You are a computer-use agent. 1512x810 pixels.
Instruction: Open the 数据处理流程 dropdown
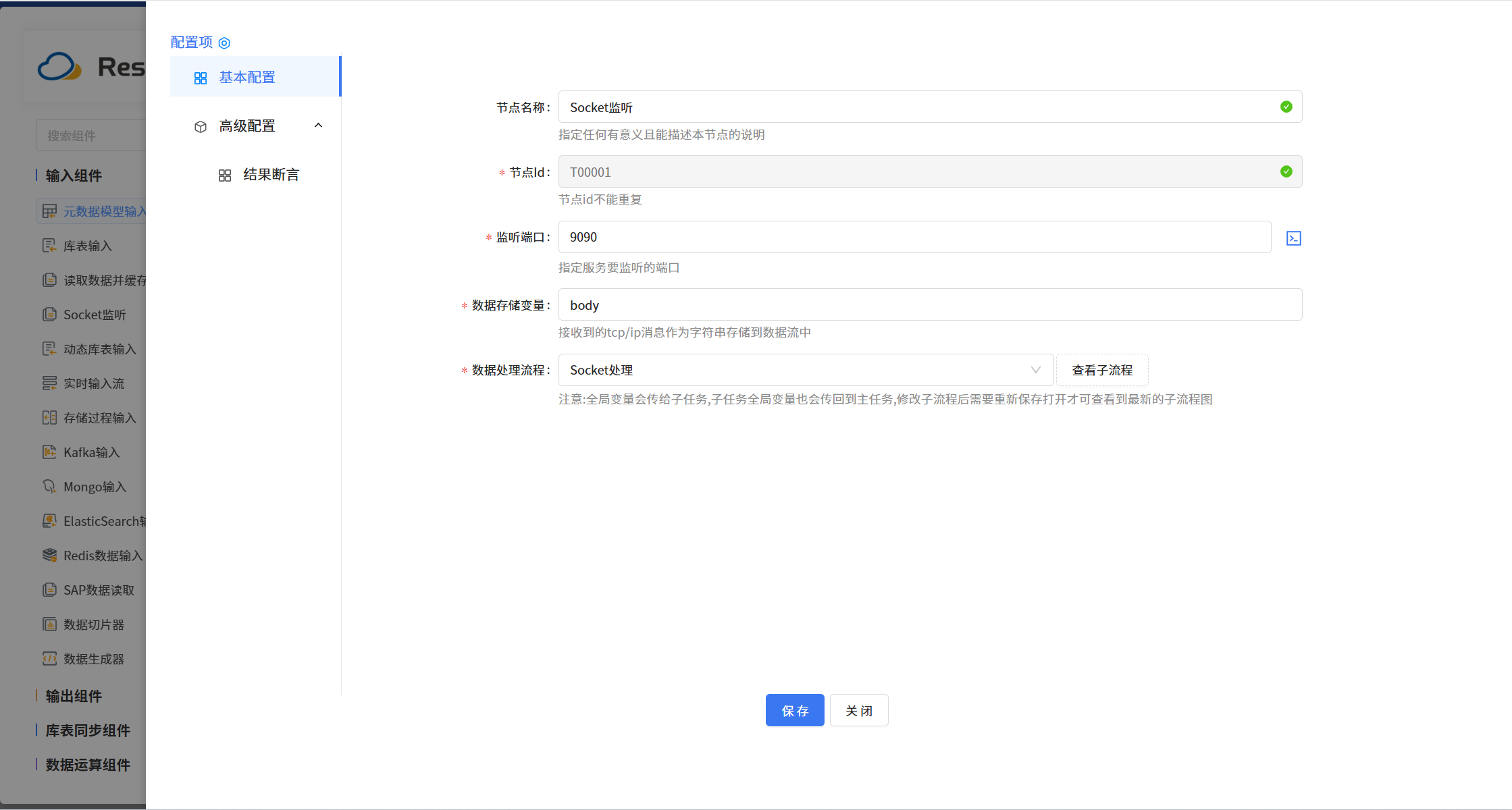pyautogui.click(x=1035, y=370)
